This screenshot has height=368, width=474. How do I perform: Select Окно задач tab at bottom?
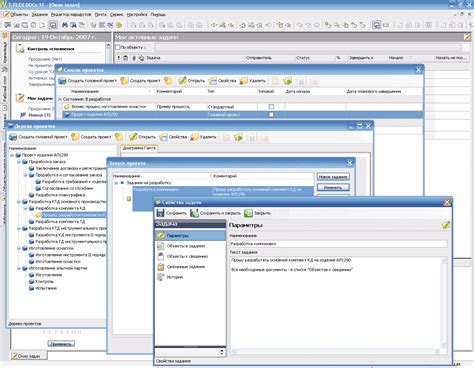(28, 356)
